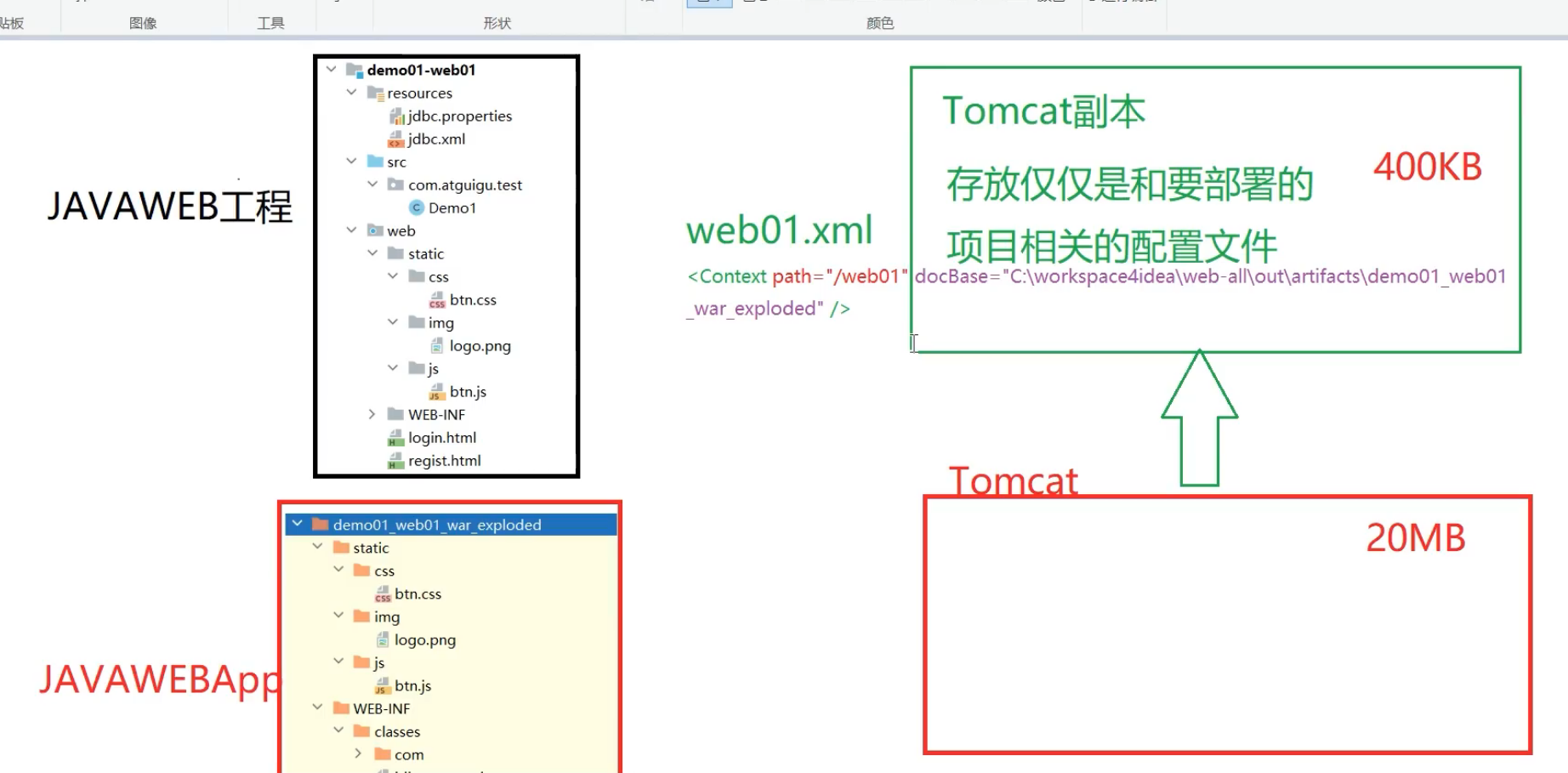The width and height of the screenshot is (1568, 773).
Task: Click the 'JAVAWEB工程' label
Action: pos(170,207)
